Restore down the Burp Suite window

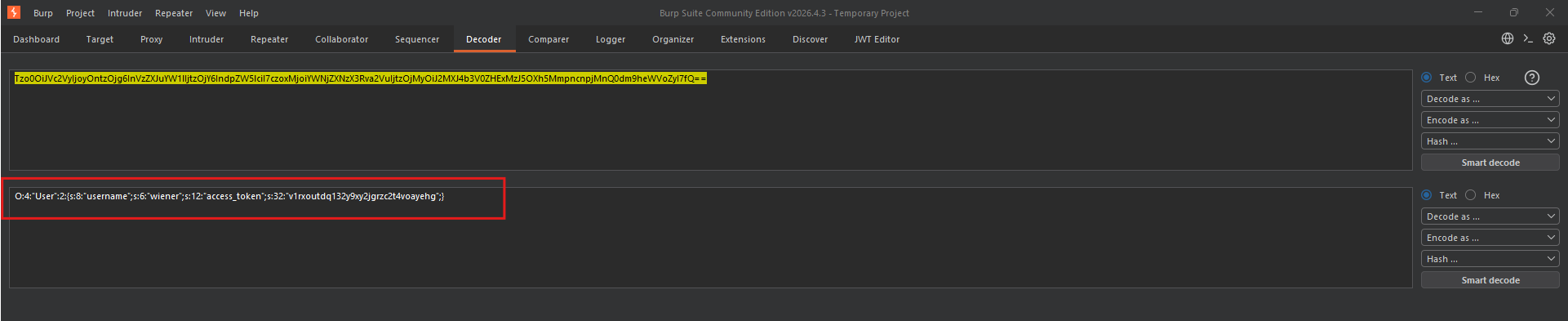(1514, 12)
